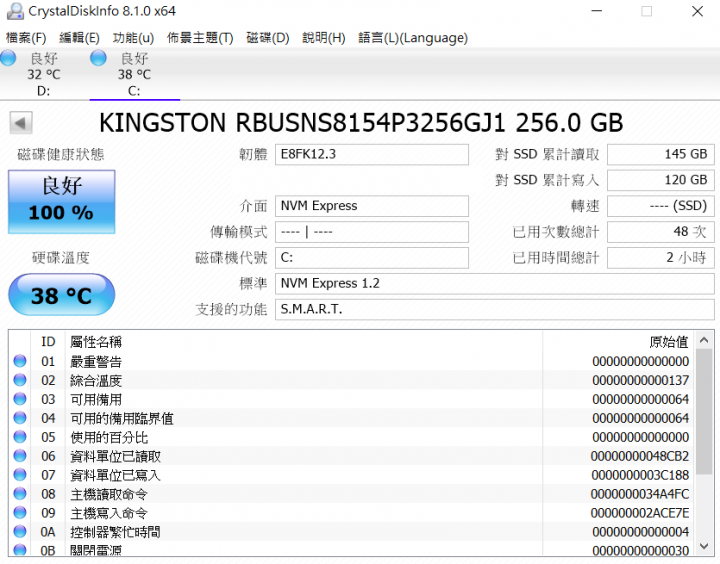Select the 嚴重警告 attribute row

tap(351, 361)
